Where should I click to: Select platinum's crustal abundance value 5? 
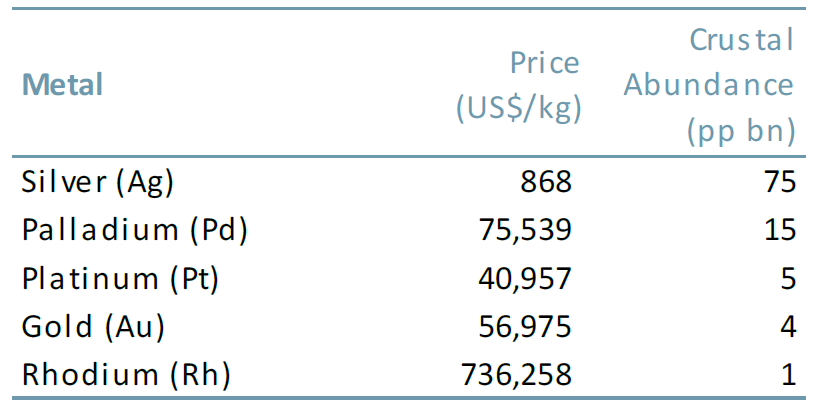coord(787,278)
